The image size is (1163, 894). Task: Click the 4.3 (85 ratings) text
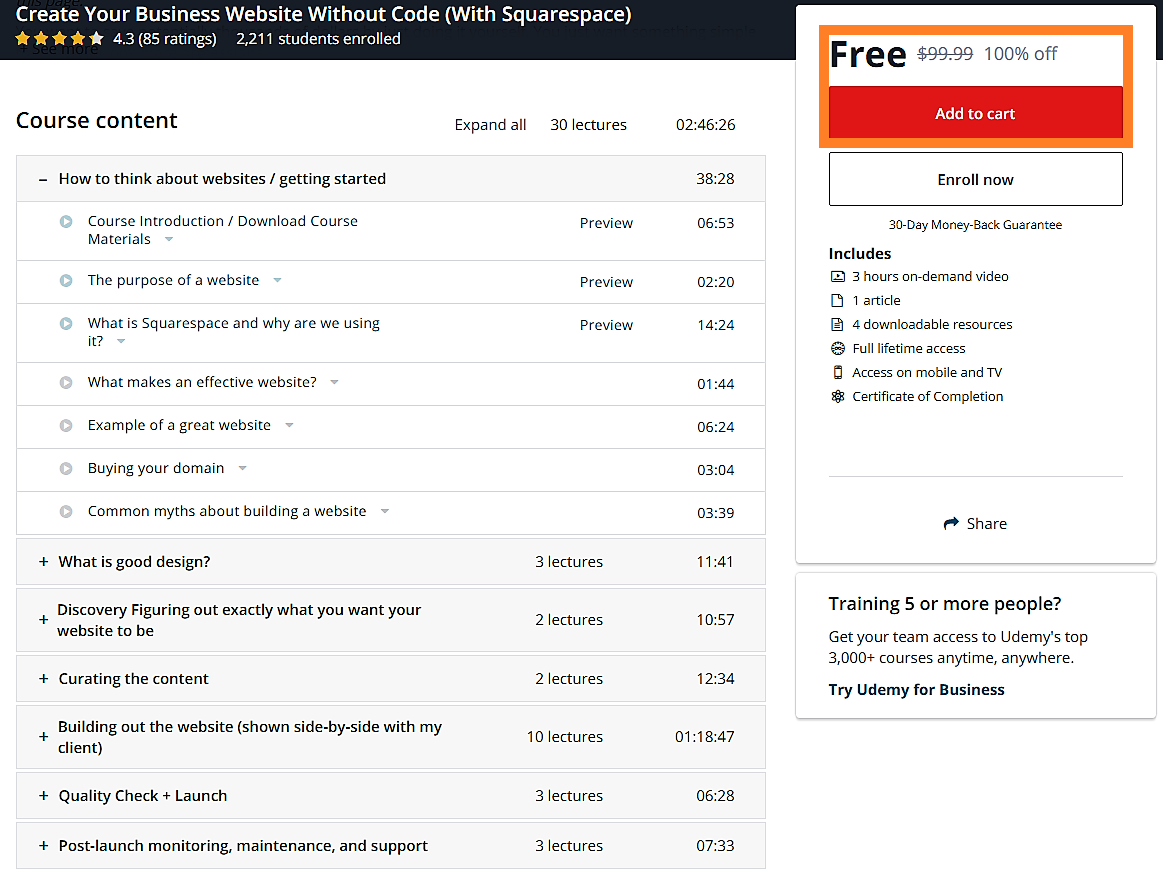click(x=165, y=39)
